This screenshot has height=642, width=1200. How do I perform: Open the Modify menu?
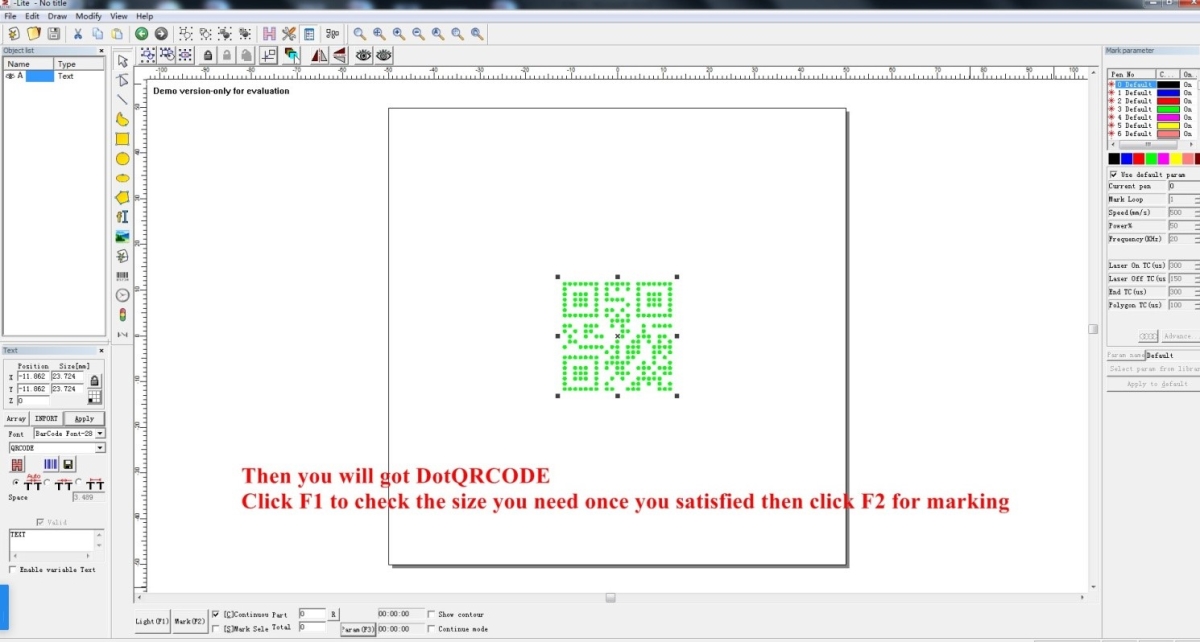point(88,17)
